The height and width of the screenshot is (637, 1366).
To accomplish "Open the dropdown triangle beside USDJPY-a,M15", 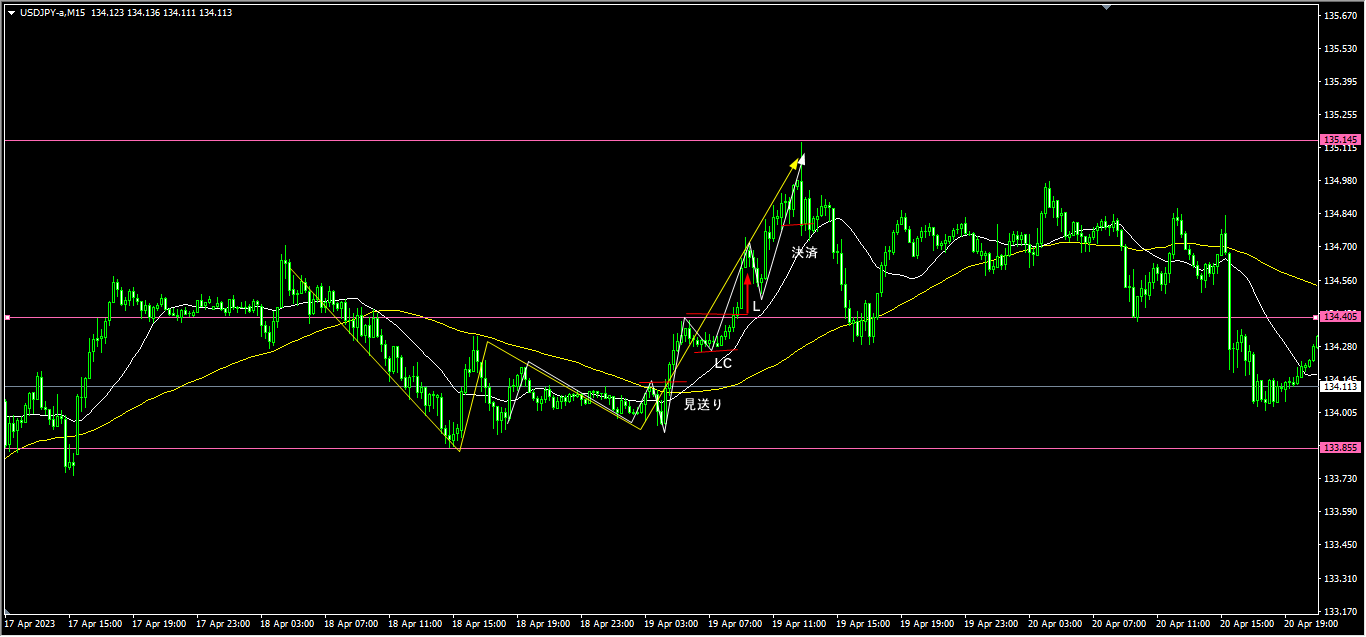I will point(11,13).
